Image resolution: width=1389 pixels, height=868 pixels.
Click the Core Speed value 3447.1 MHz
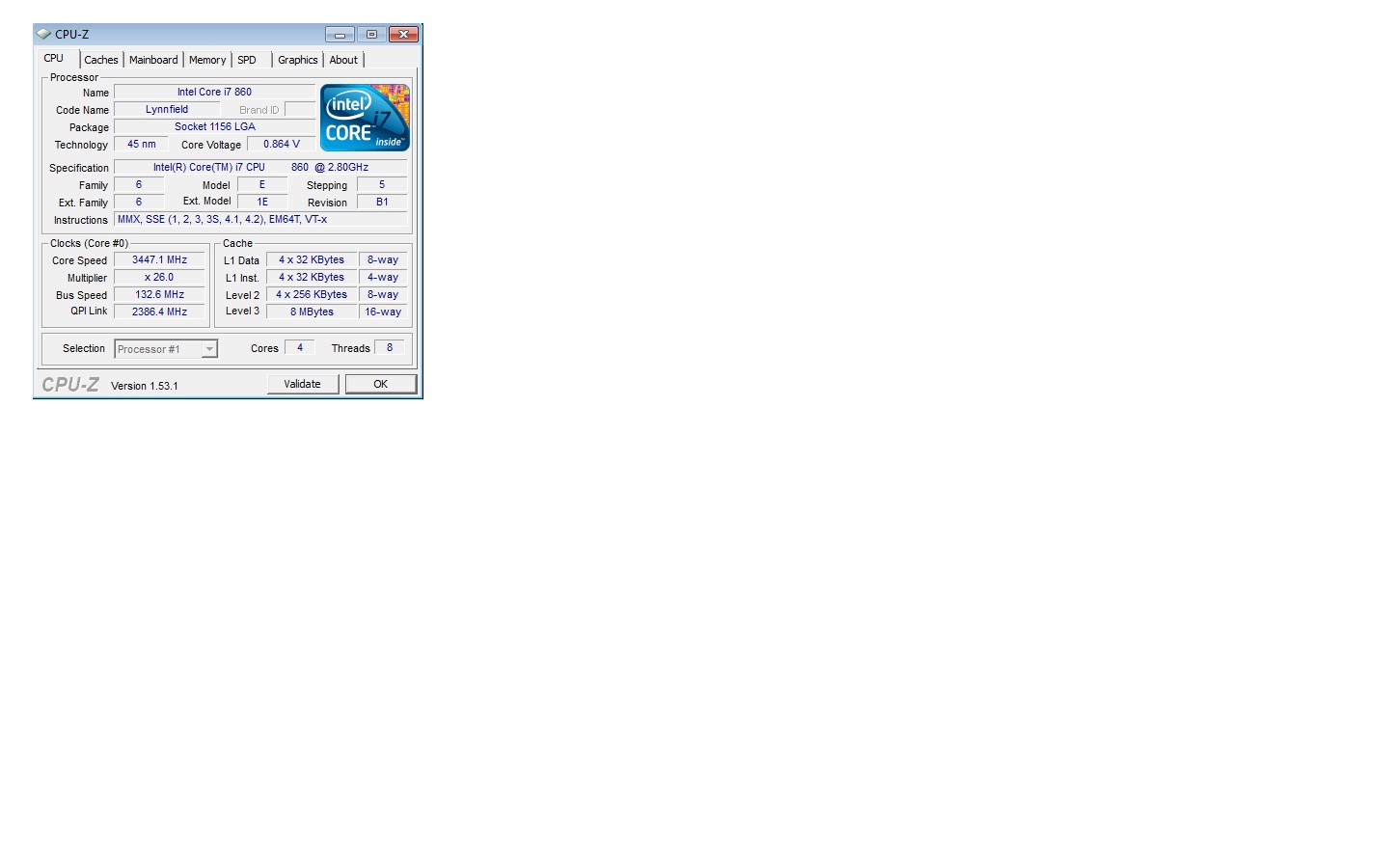click(159, 260)
